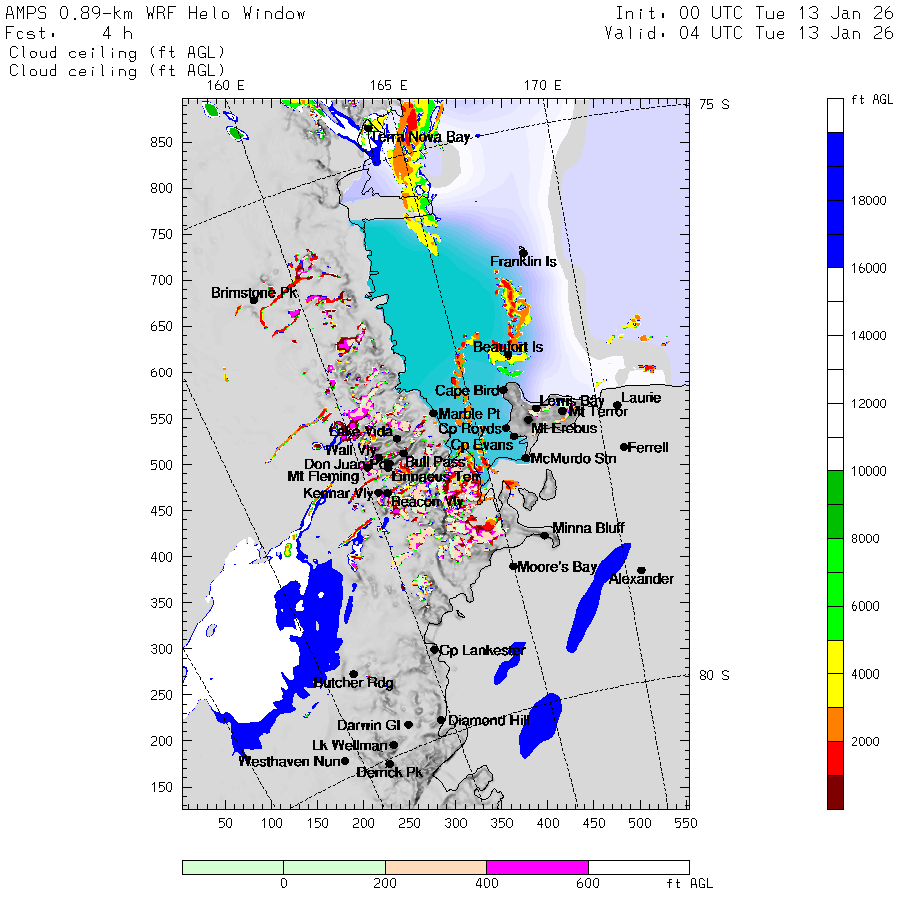
Task: Click the AMPS 0.89-km WRF Helo Window title
Action: (x=155, y=13)
